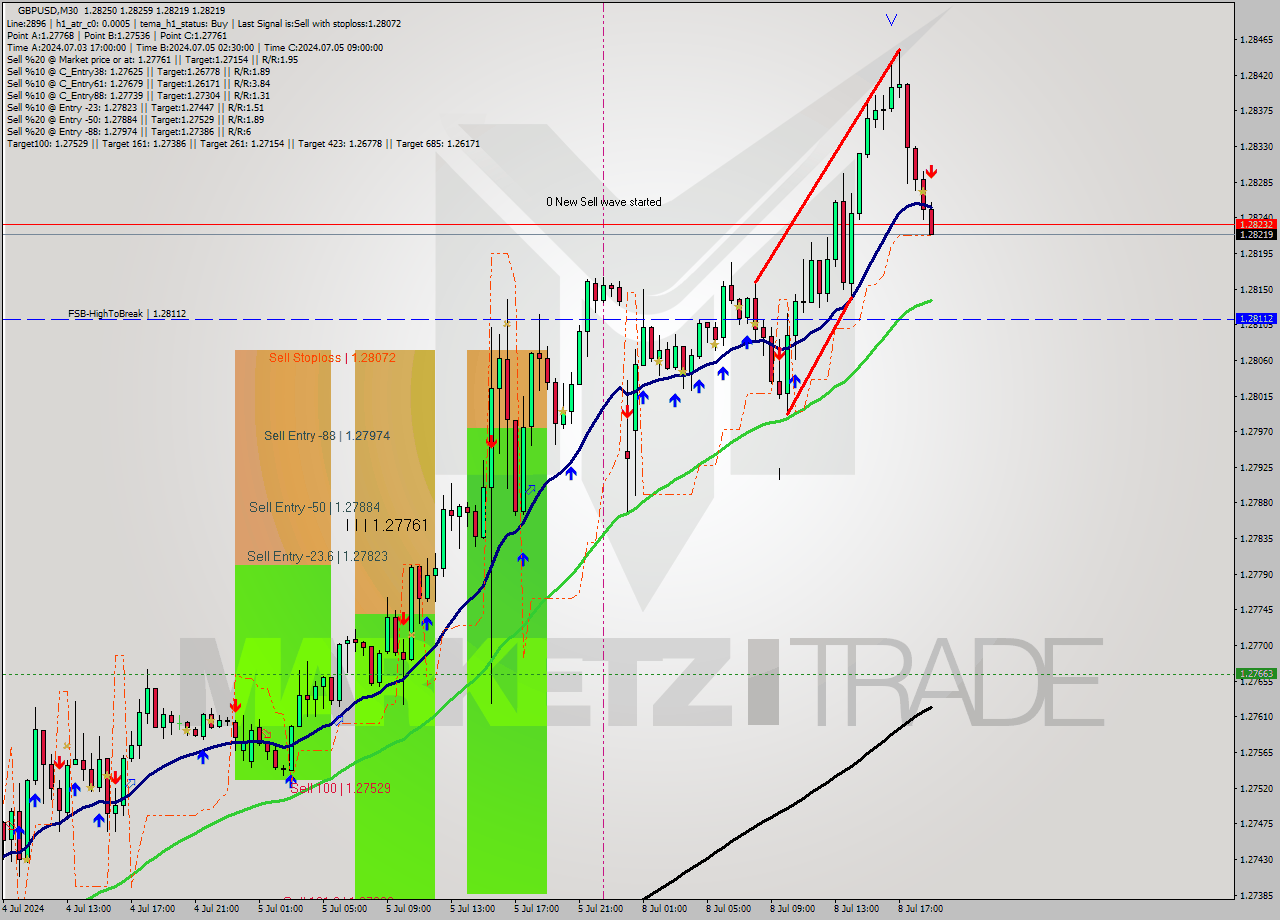Click the '4 Jul 21:00' time axis label
1280x920 pixels.
(x=216, y=909)
